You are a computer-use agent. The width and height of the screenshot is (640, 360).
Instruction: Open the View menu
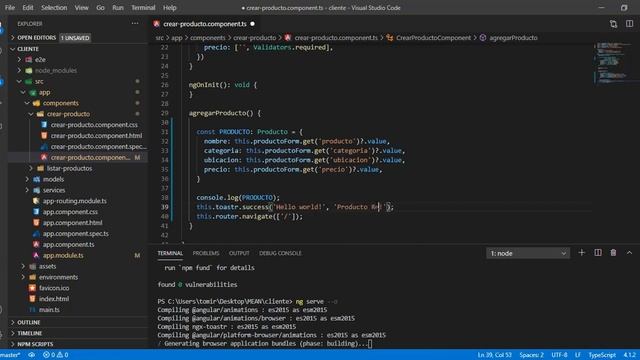pyautogui.click(x=81, y=8)
